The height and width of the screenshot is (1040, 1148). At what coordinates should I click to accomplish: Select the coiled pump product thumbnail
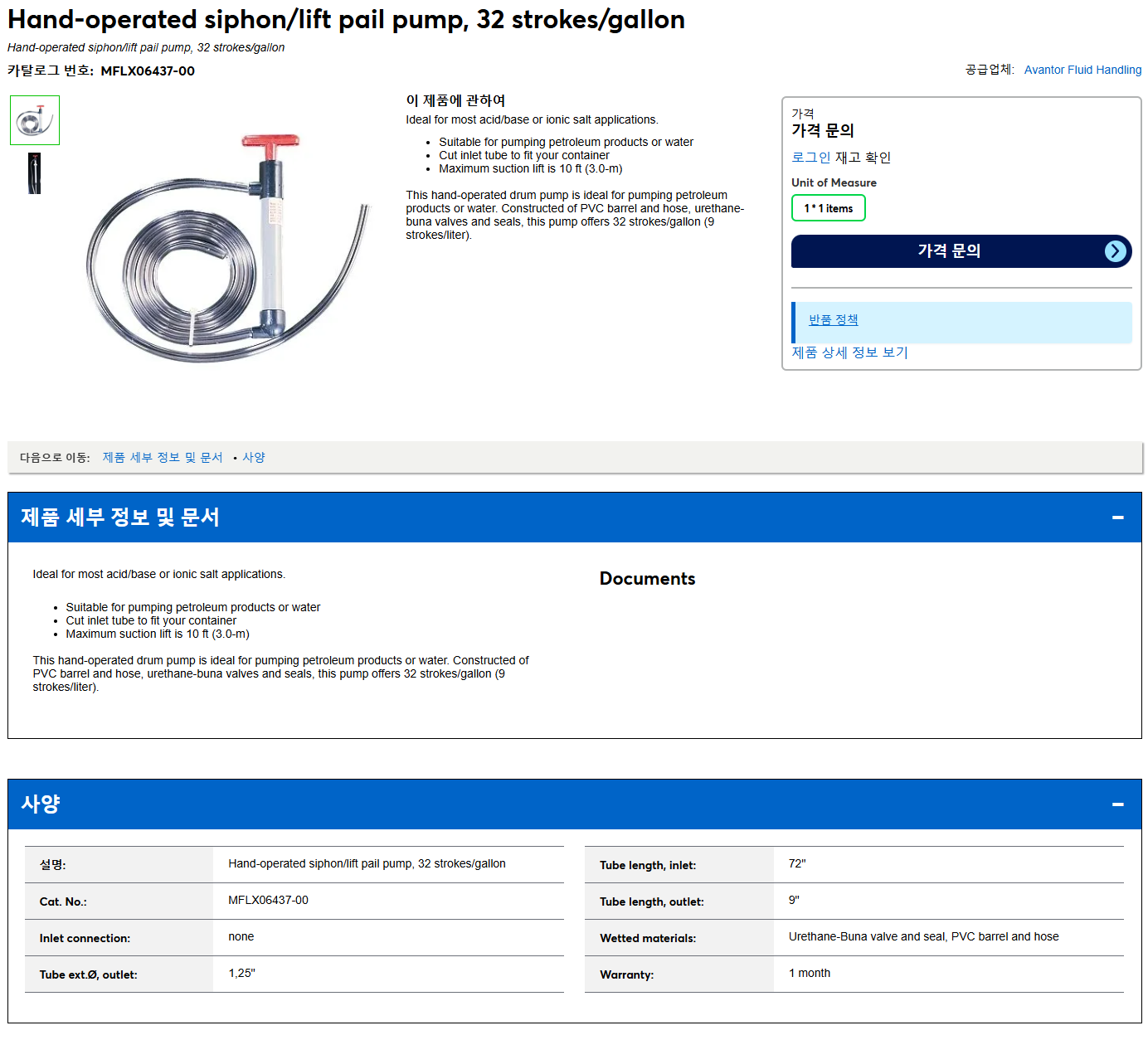[x=35, y=120]
